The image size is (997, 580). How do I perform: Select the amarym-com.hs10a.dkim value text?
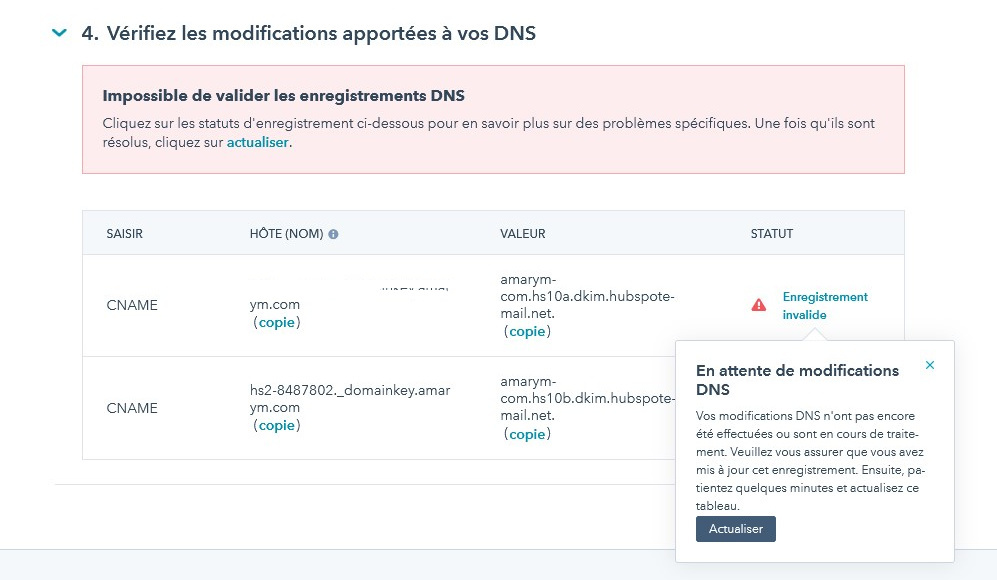click(x=588, y=296)
